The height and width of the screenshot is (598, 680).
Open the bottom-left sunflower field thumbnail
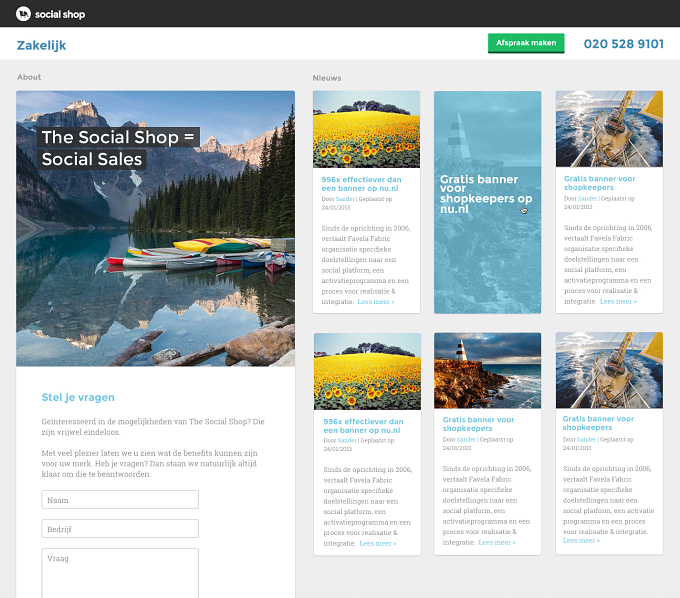coord(367,371)
